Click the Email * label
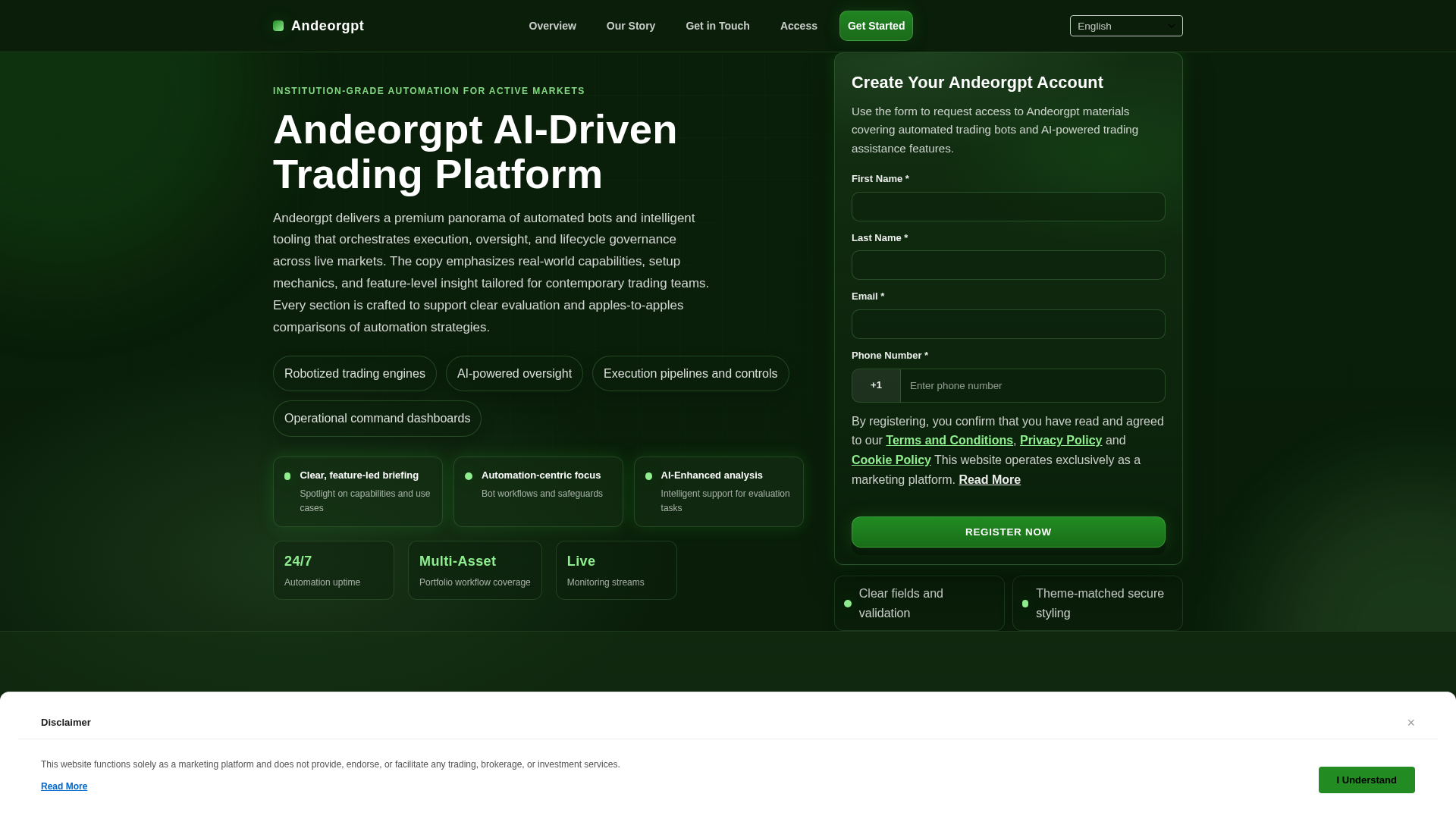The height and width of the screenshot is (819, 1456). coord(868,297)
